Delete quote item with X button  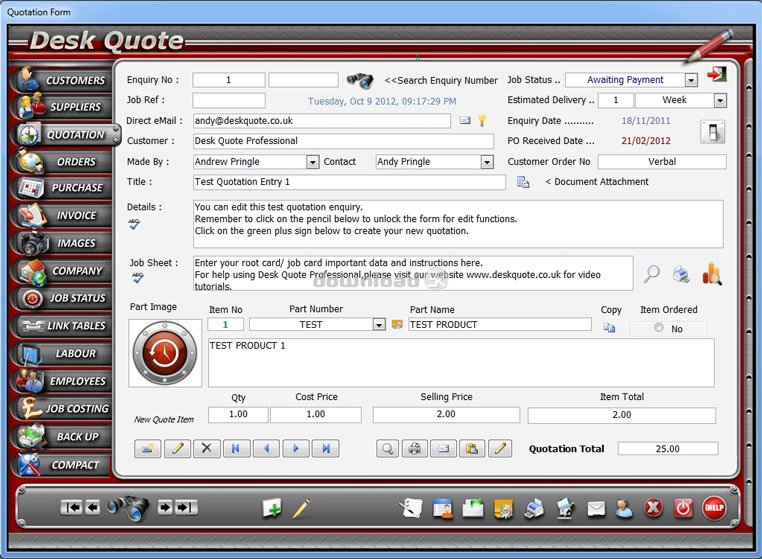pyautogui.click(x=207, y=449)
